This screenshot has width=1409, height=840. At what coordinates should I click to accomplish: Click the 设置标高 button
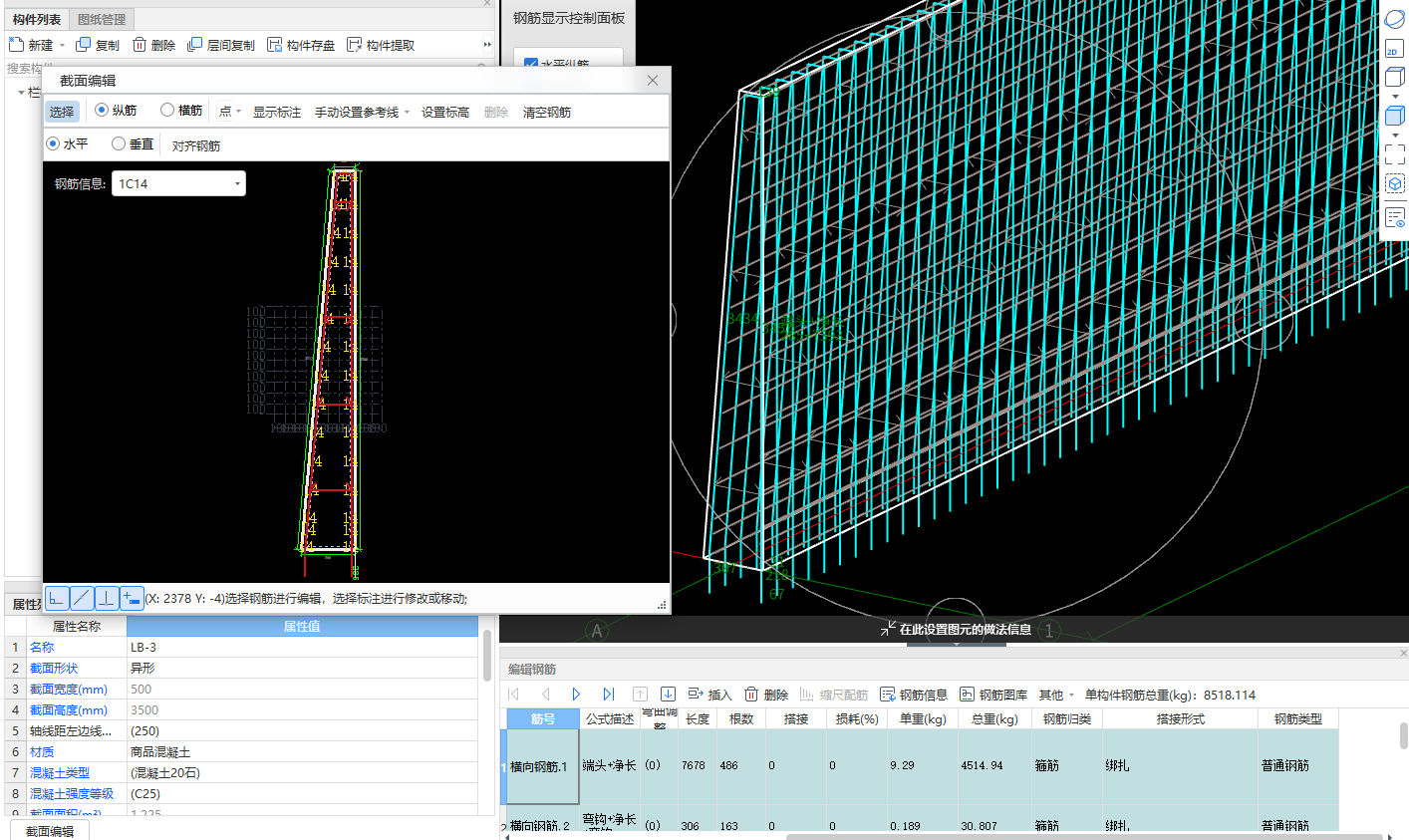tap(445, 112)
